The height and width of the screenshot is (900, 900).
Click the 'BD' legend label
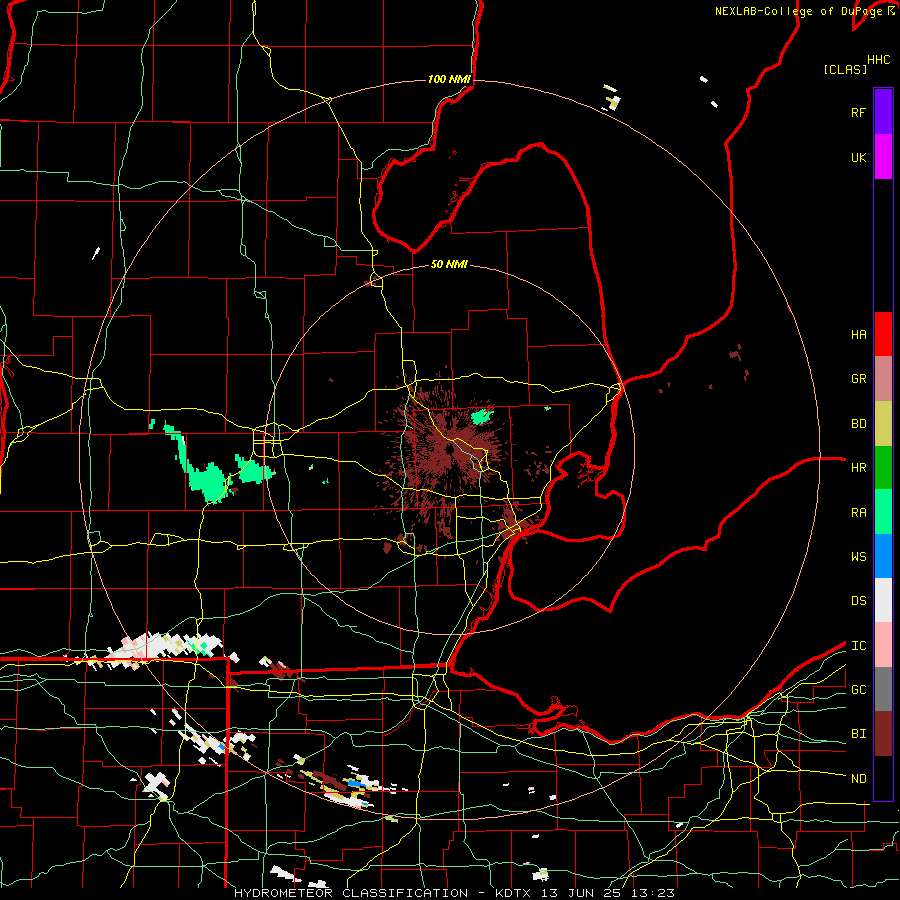(858, 424)
